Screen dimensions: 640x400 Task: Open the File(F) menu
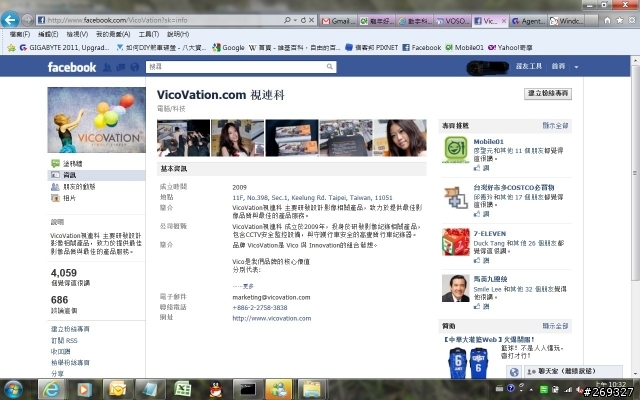click(x=20, y=34)
